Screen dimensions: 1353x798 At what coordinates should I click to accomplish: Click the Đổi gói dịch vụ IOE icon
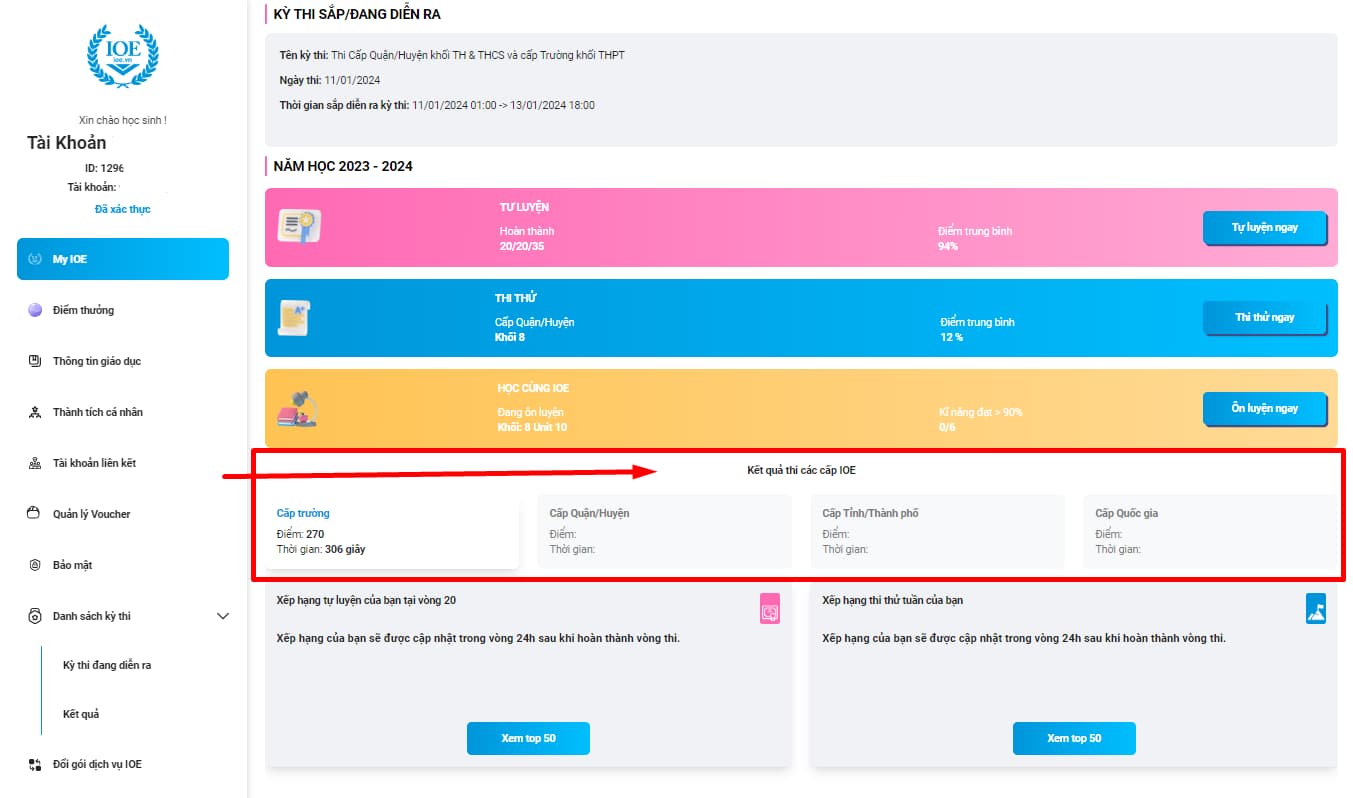tap(35, 764)
